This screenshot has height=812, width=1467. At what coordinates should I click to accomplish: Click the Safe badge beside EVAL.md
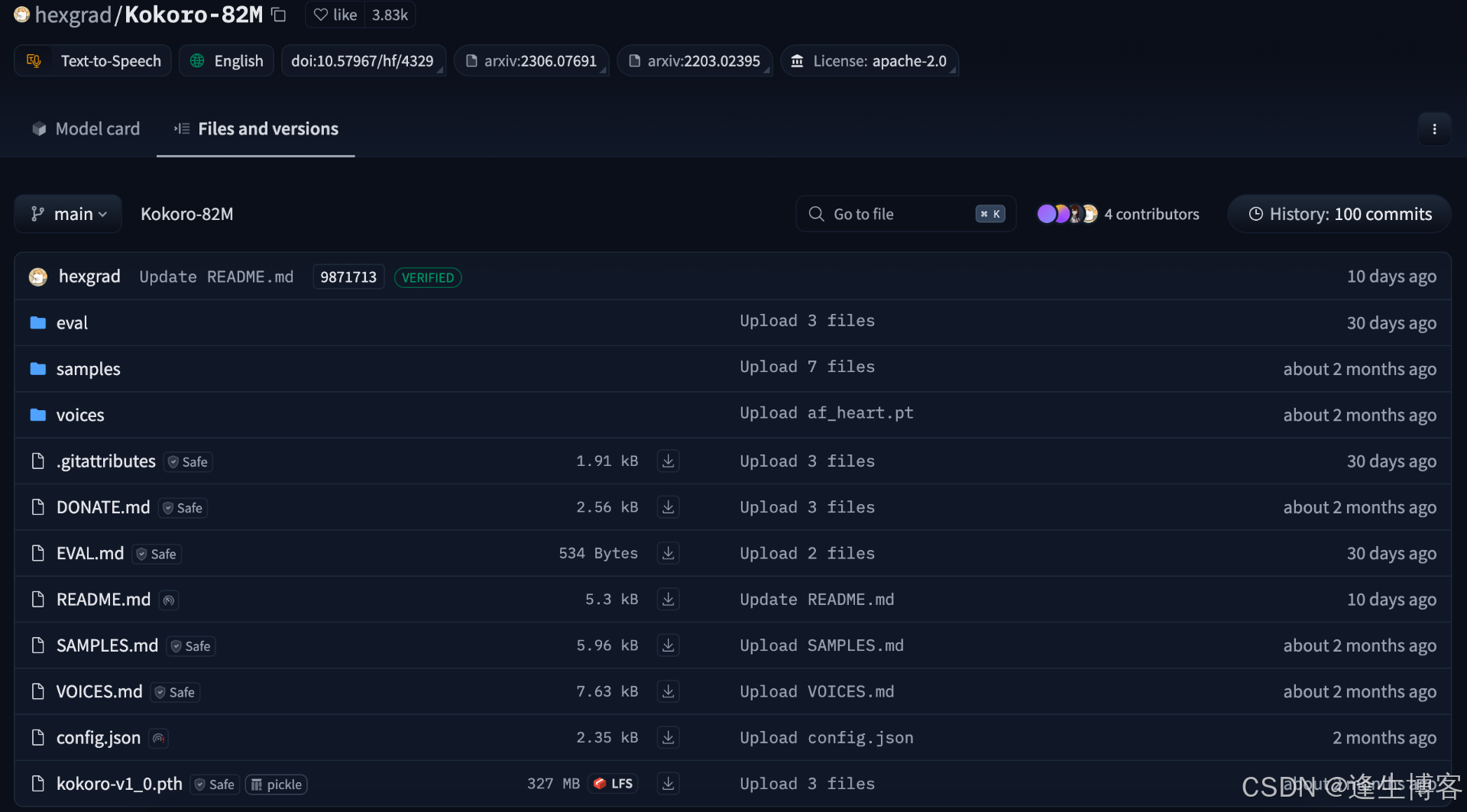[x=157, y=554]
